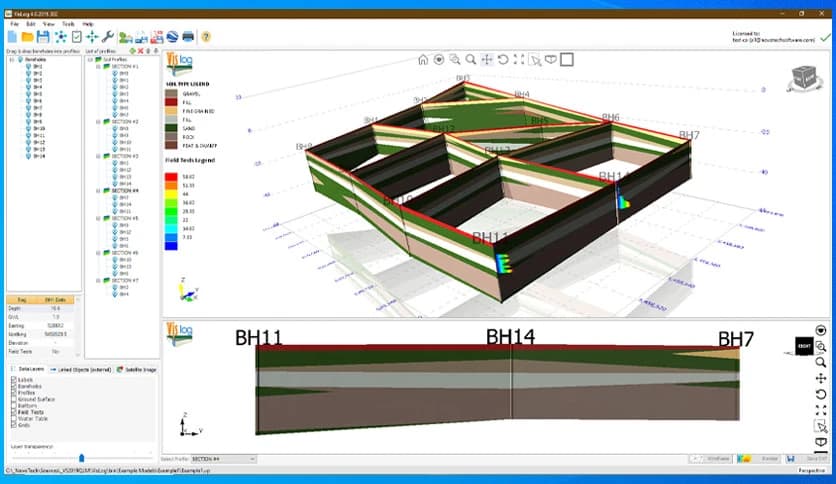Toggle the Field Tests layer checkbox

pos(14,412)
